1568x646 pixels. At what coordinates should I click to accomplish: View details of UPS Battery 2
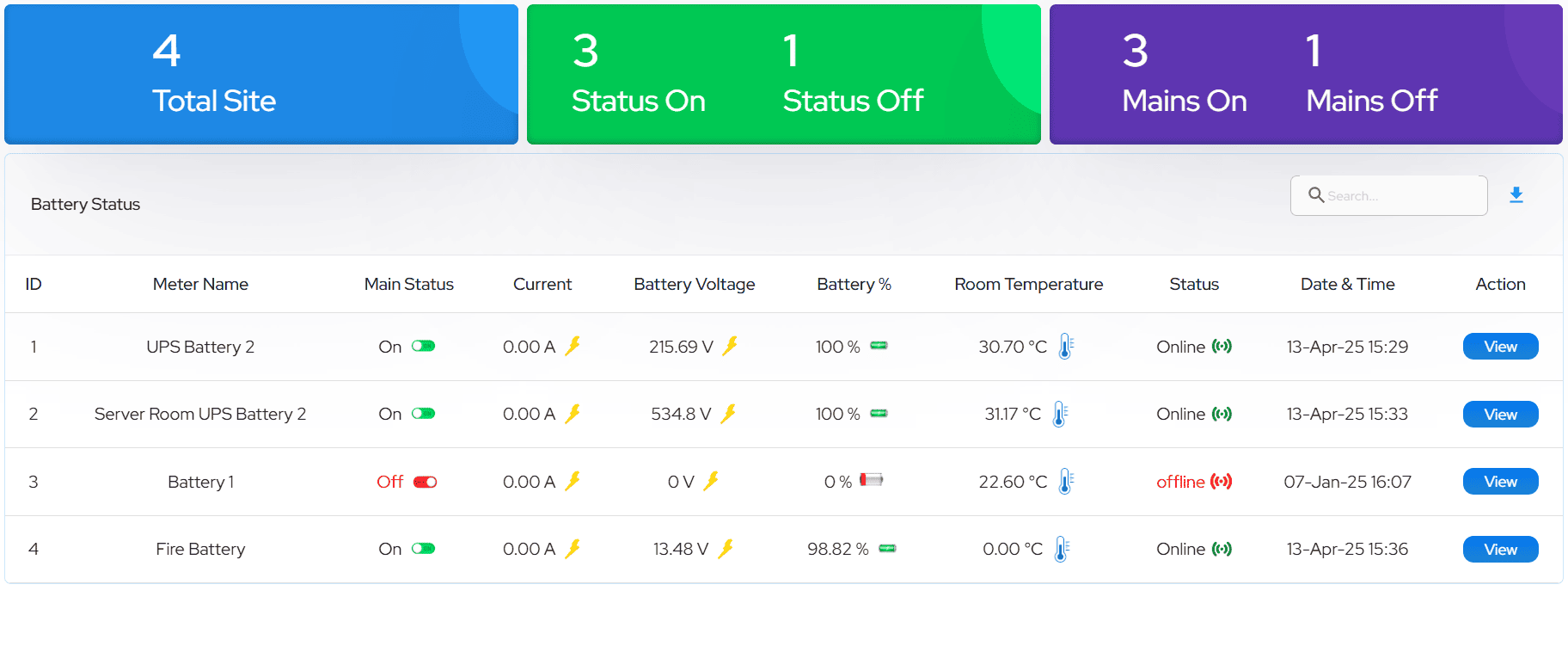click(1501, 347)
